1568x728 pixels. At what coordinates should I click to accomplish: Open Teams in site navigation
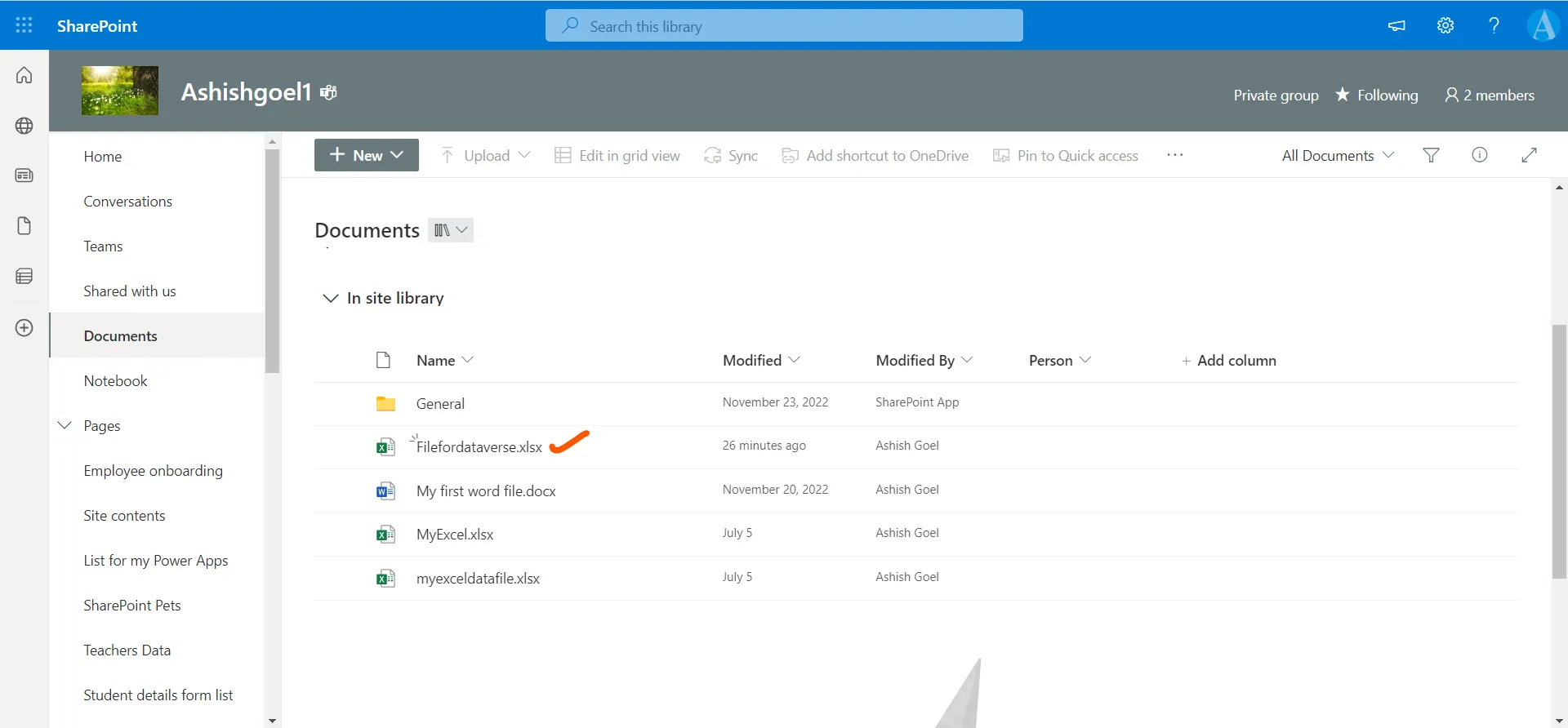pyautogui.click(x=103, y=246)
